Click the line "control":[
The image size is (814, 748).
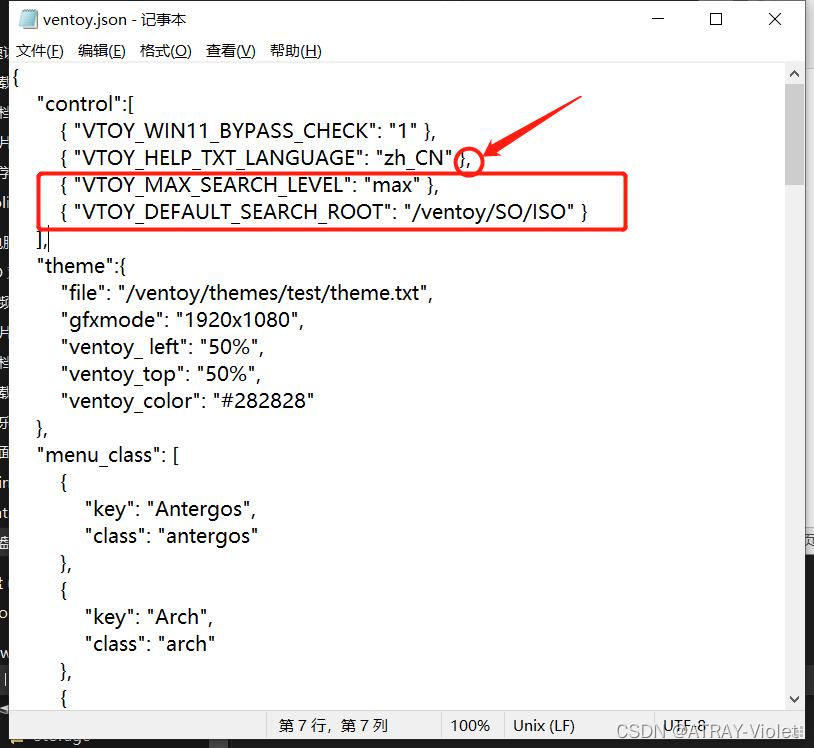pos(86,104)
